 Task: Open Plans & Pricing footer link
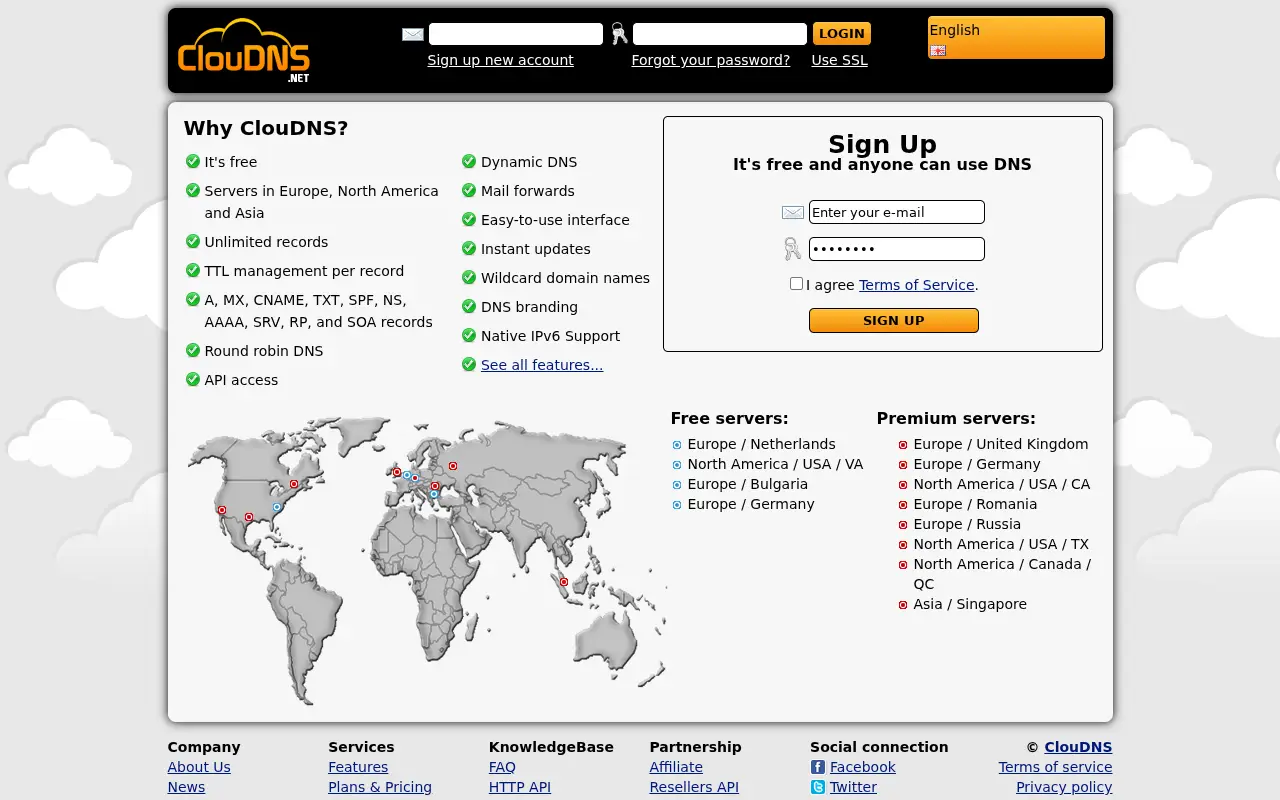(380, 787)
